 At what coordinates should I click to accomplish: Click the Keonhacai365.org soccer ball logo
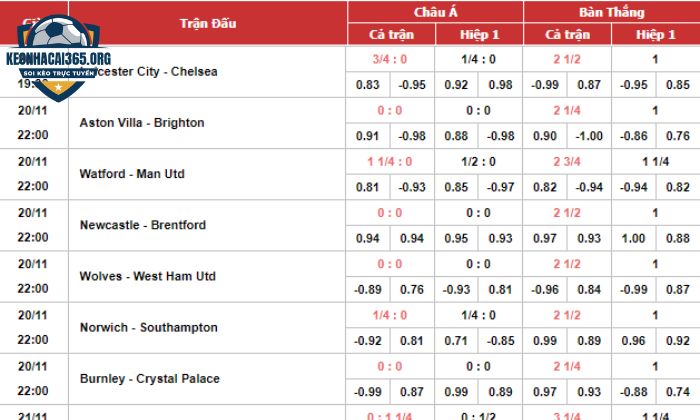[58, 57]
